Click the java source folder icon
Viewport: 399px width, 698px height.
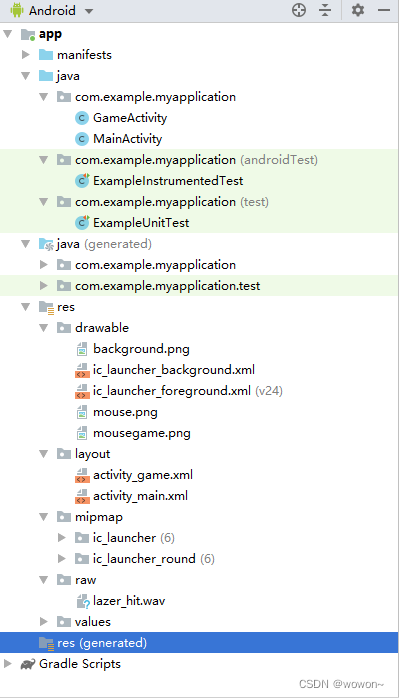click(x=46, y=76)
